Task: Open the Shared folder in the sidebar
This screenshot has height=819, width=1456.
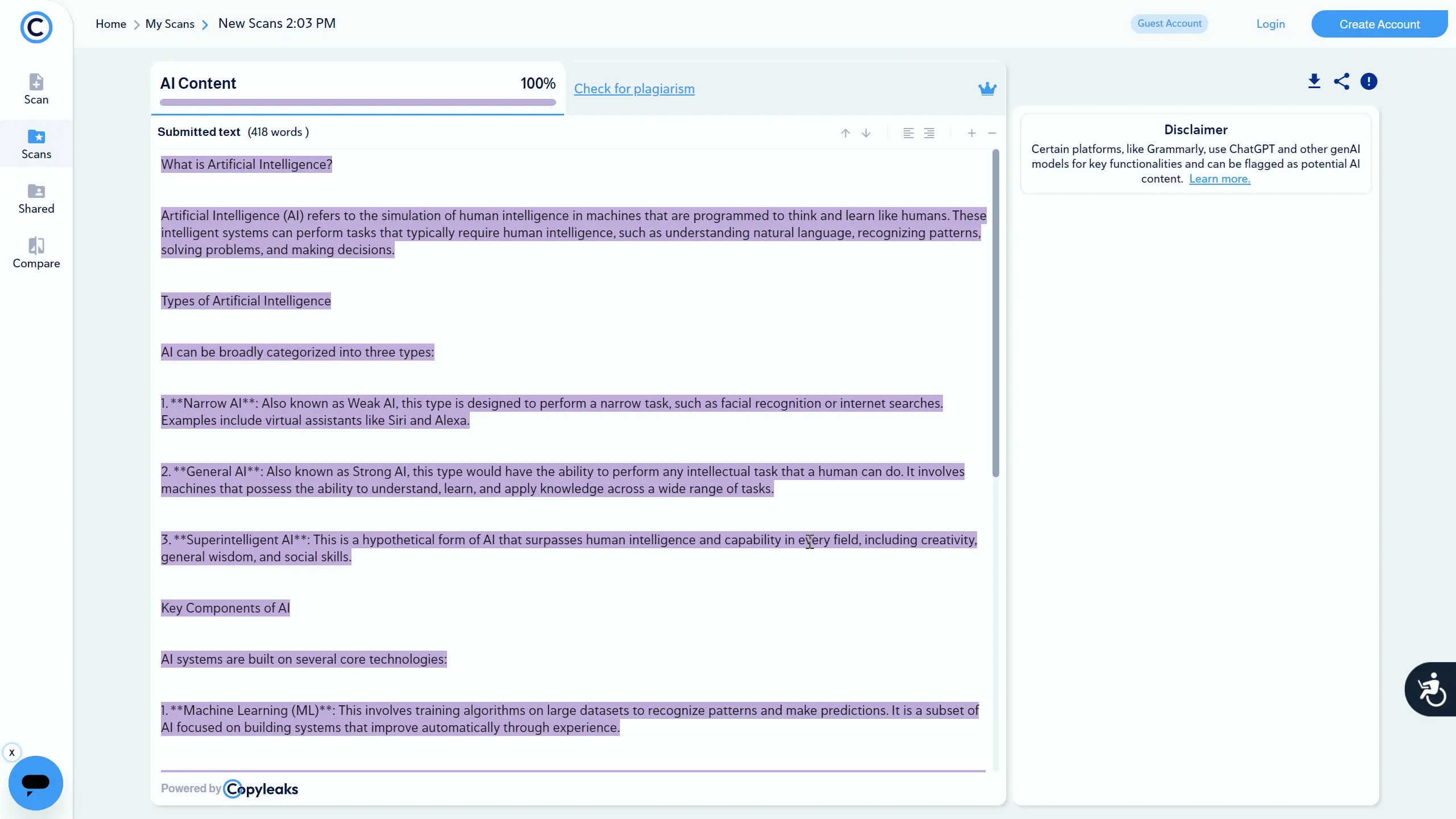Action: [x=36, y=198]
